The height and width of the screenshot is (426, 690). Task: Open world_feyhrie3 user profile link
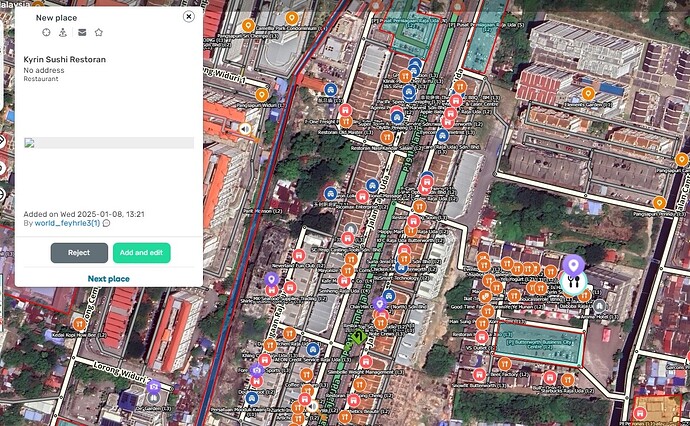66,223
